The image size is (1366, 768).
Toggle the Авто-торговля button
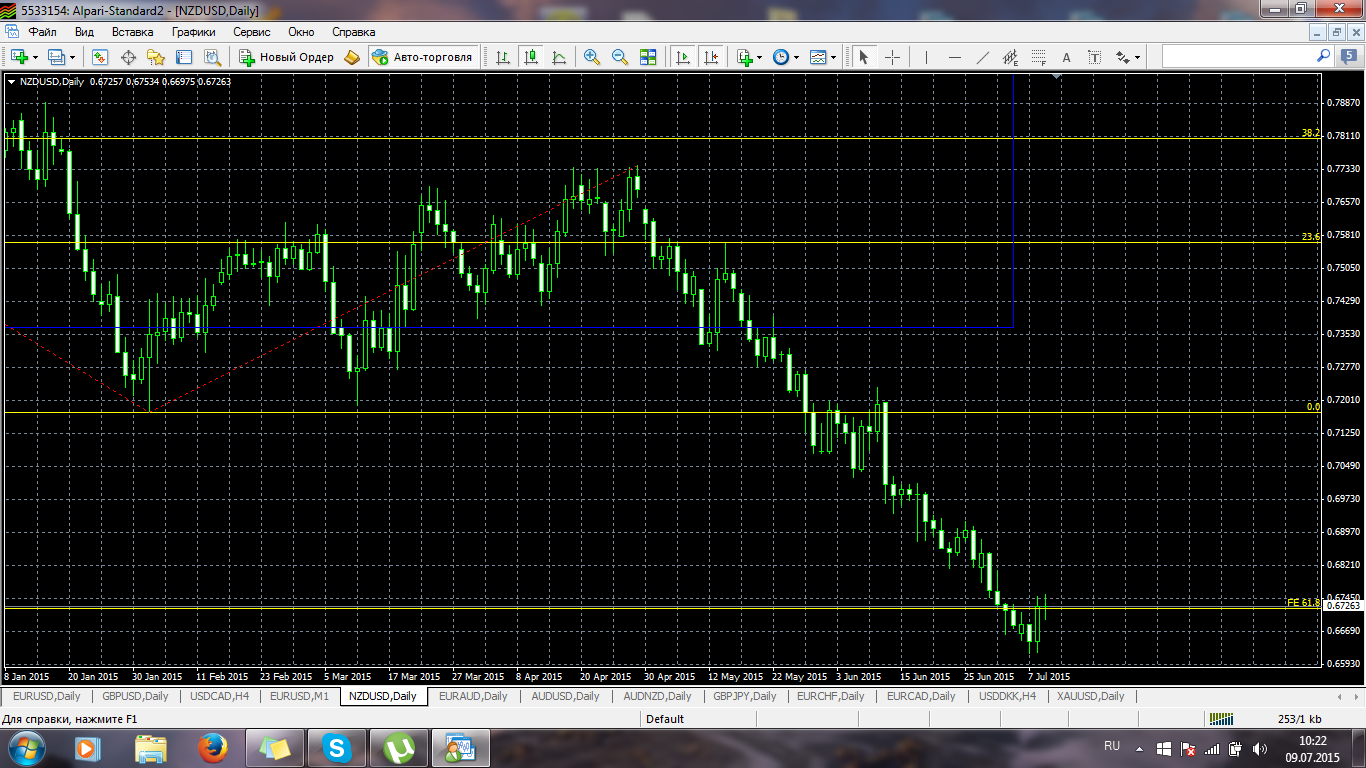point(422,57)
